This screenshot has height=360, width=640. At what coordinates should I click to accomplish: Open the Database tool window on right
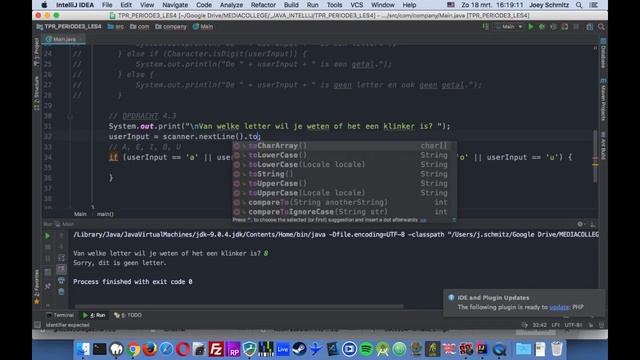pyautogui.click(x=603, y=53)
